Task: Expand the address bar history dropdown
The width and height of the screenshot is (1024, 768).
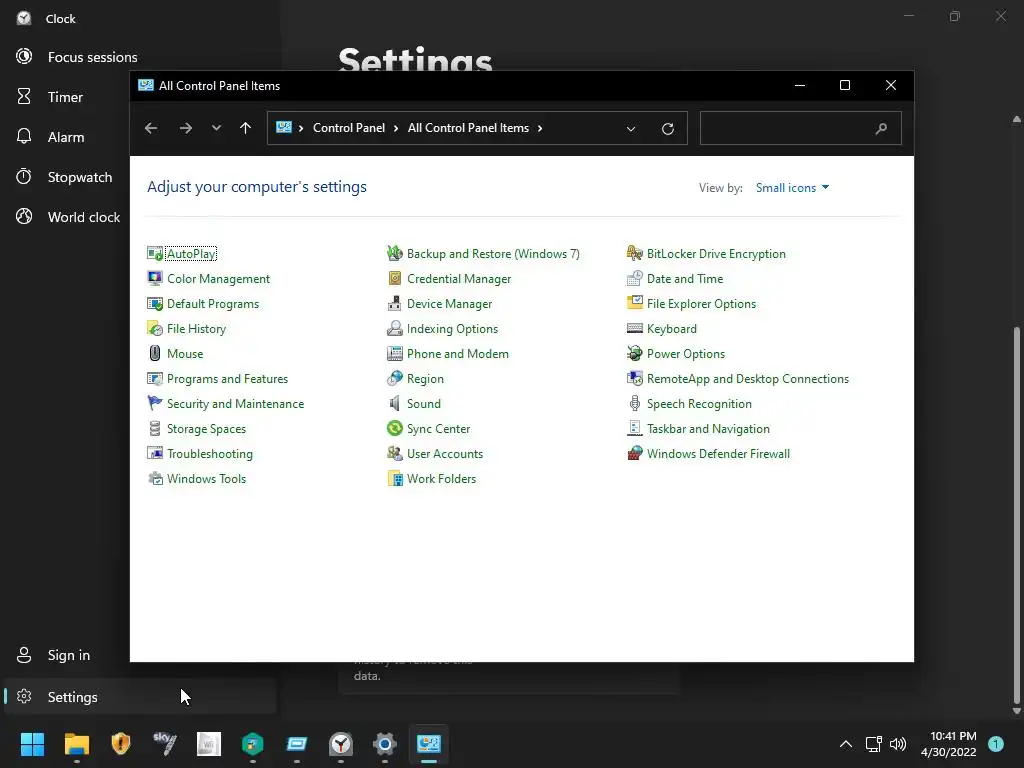Action: (631, 129)
